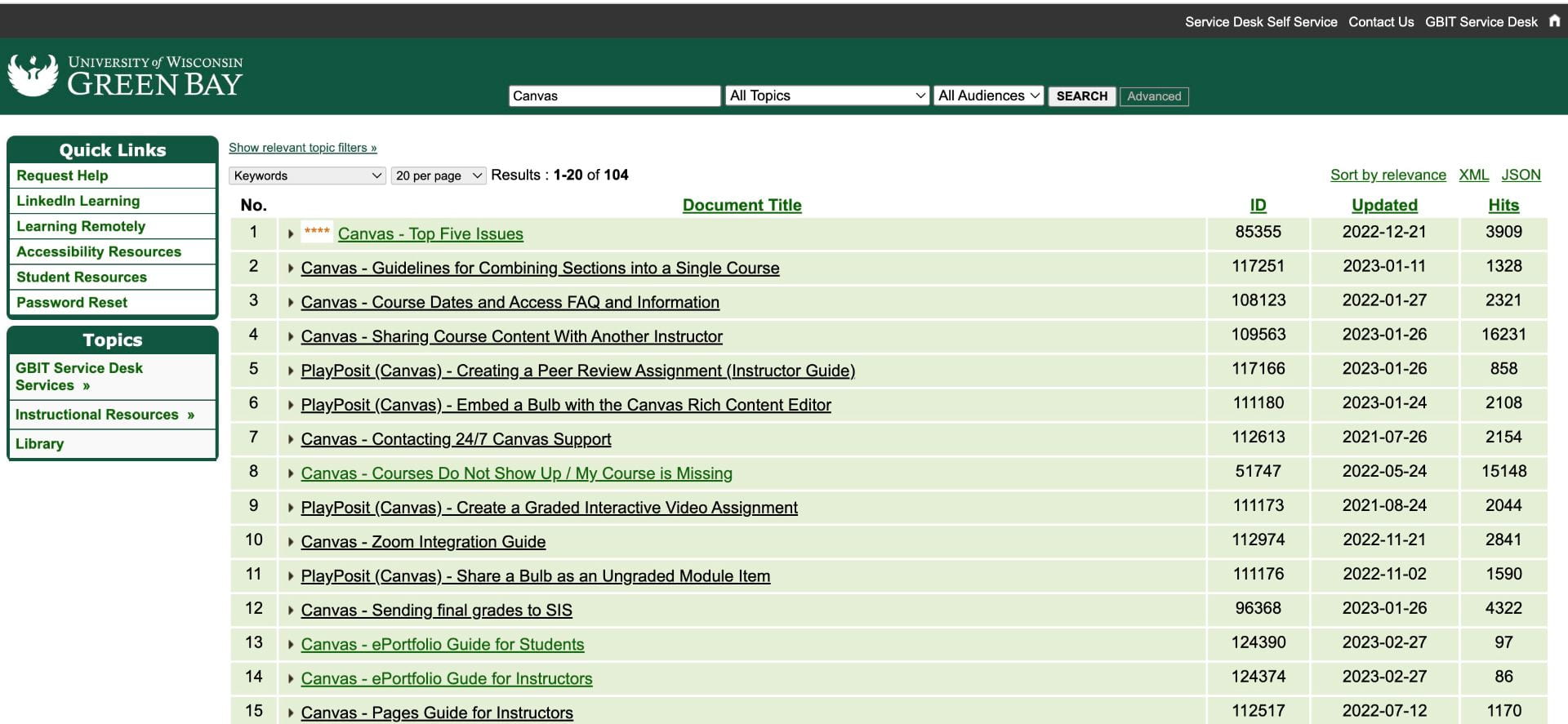Open the Keywords search type dropdown
Viewport: 1568px width, 724px height.
[x=307, y=175]
